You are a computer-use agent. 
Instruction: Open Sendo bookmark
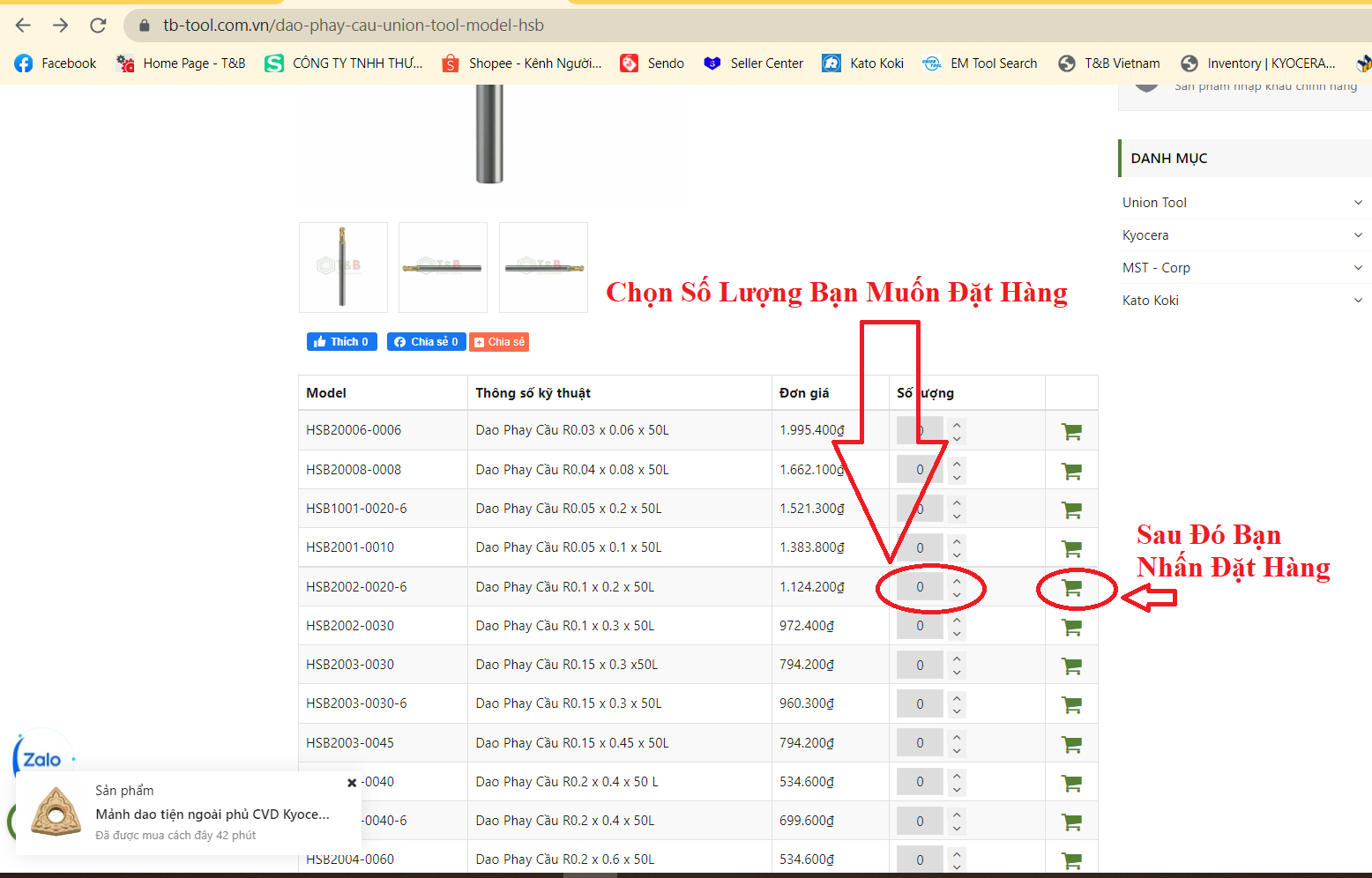[x=652, y=63]
